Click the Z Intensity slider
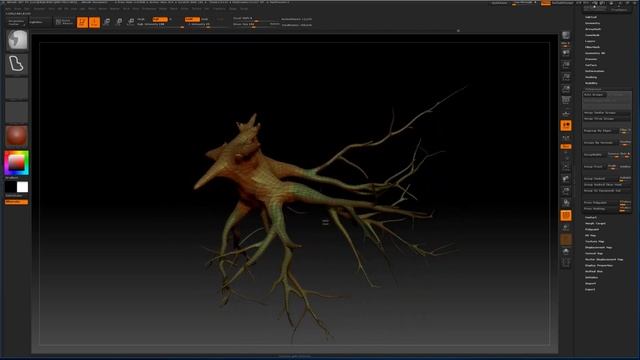The height and width of the screenshot is (360, 640). point(206,24)
